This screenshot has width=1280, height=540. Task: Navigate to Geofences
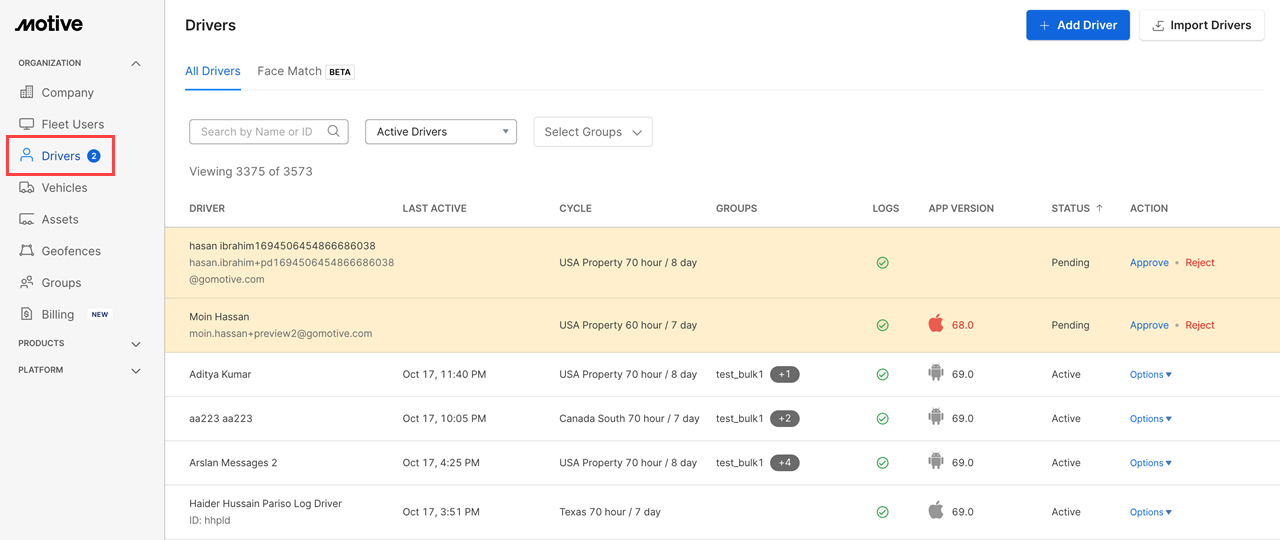[71, 251]
